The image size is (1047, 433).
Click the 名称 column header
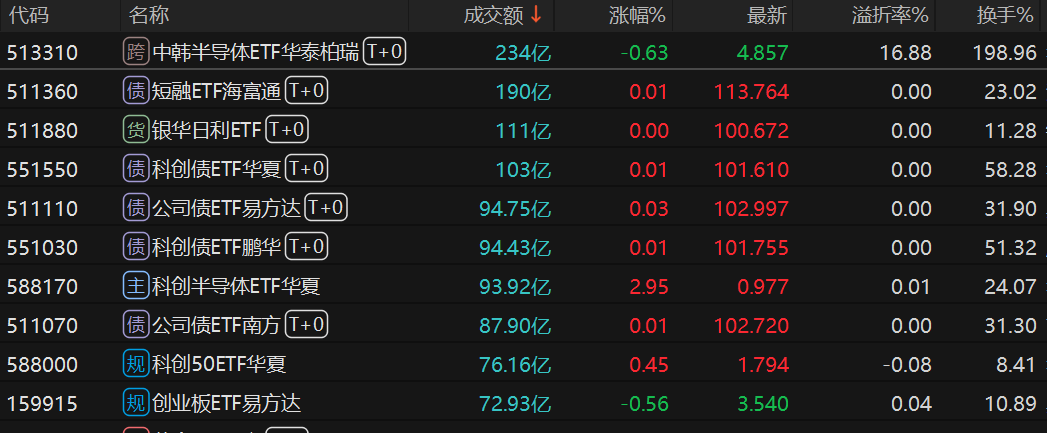(x=149, y=15)
